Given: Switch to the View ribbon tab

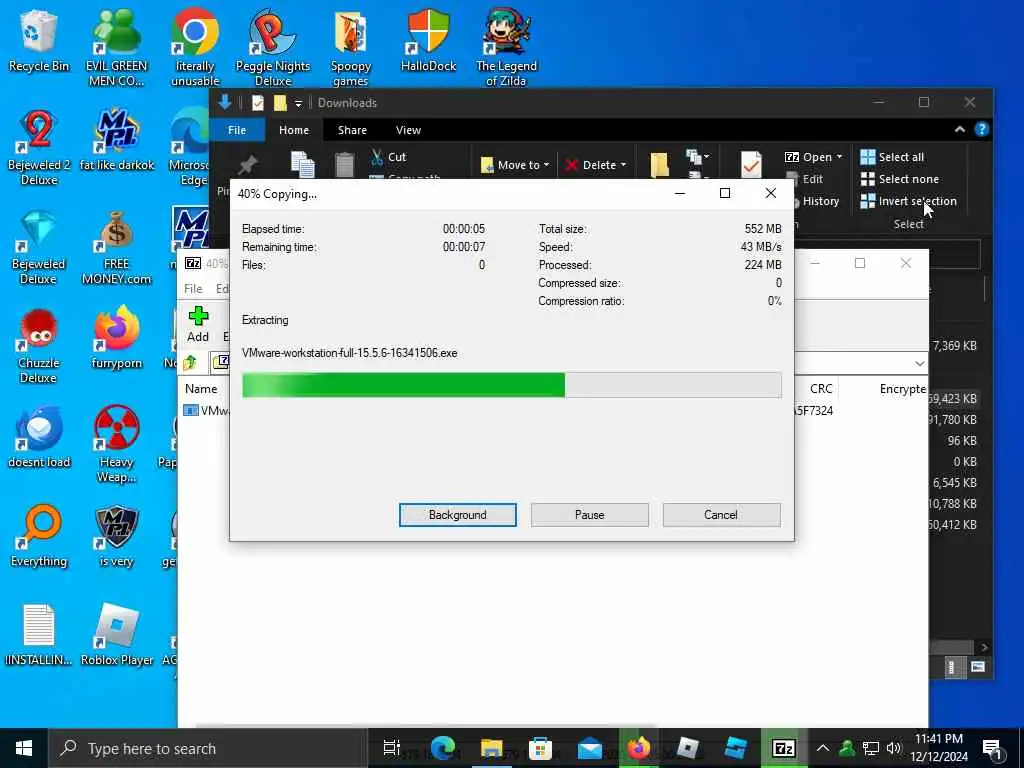Looking at the screenshot, I should (408, 130).
